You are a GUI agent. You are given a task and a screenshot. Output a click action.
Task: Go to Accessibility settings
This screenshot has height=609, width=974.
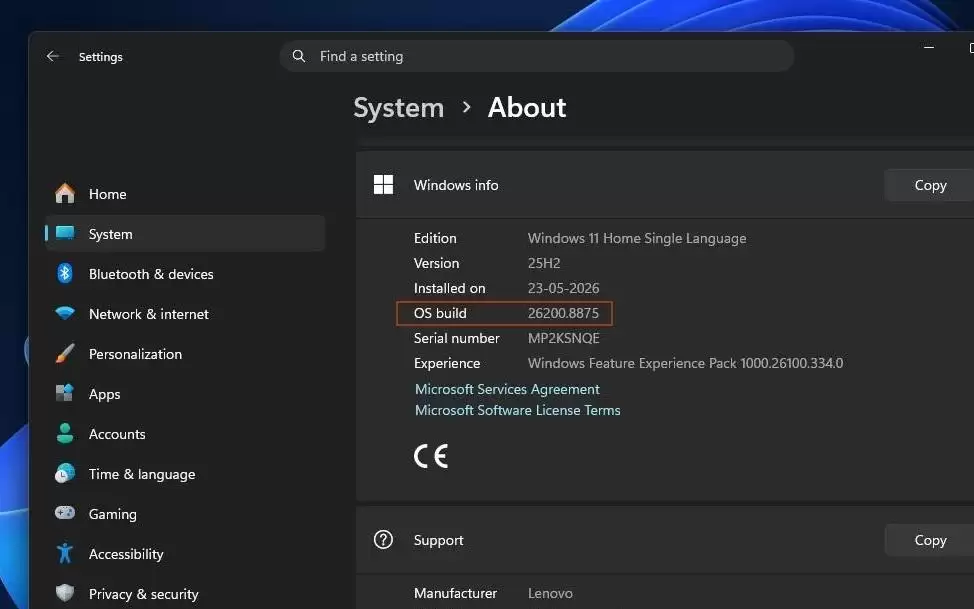[x=185, y=554]
